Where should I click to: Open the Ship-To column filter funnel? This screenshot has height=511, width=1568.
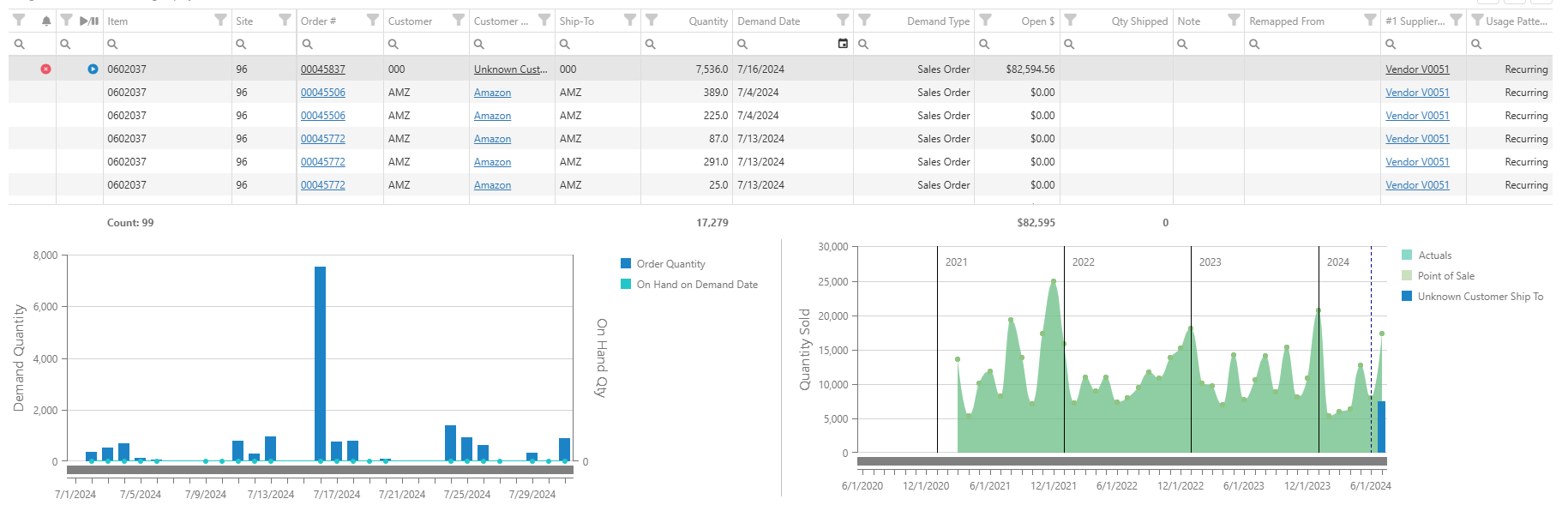coord(629,21)
